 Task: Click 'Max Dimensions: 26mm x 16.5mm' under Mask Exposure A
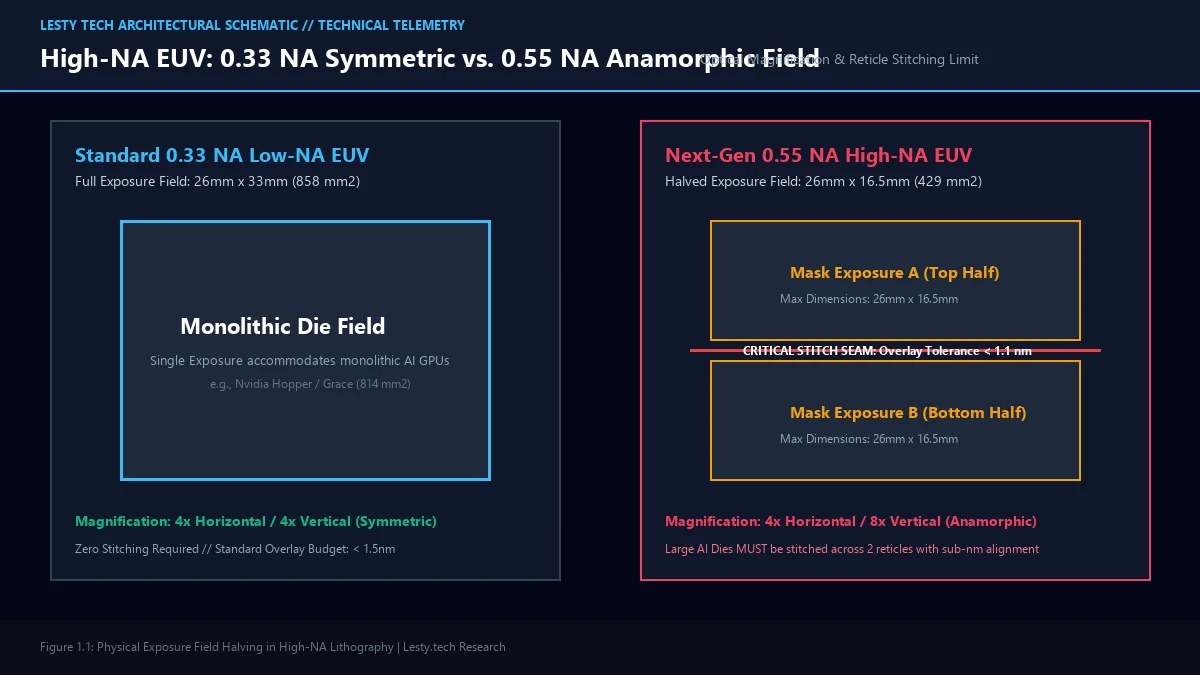[x=869, y=299]
